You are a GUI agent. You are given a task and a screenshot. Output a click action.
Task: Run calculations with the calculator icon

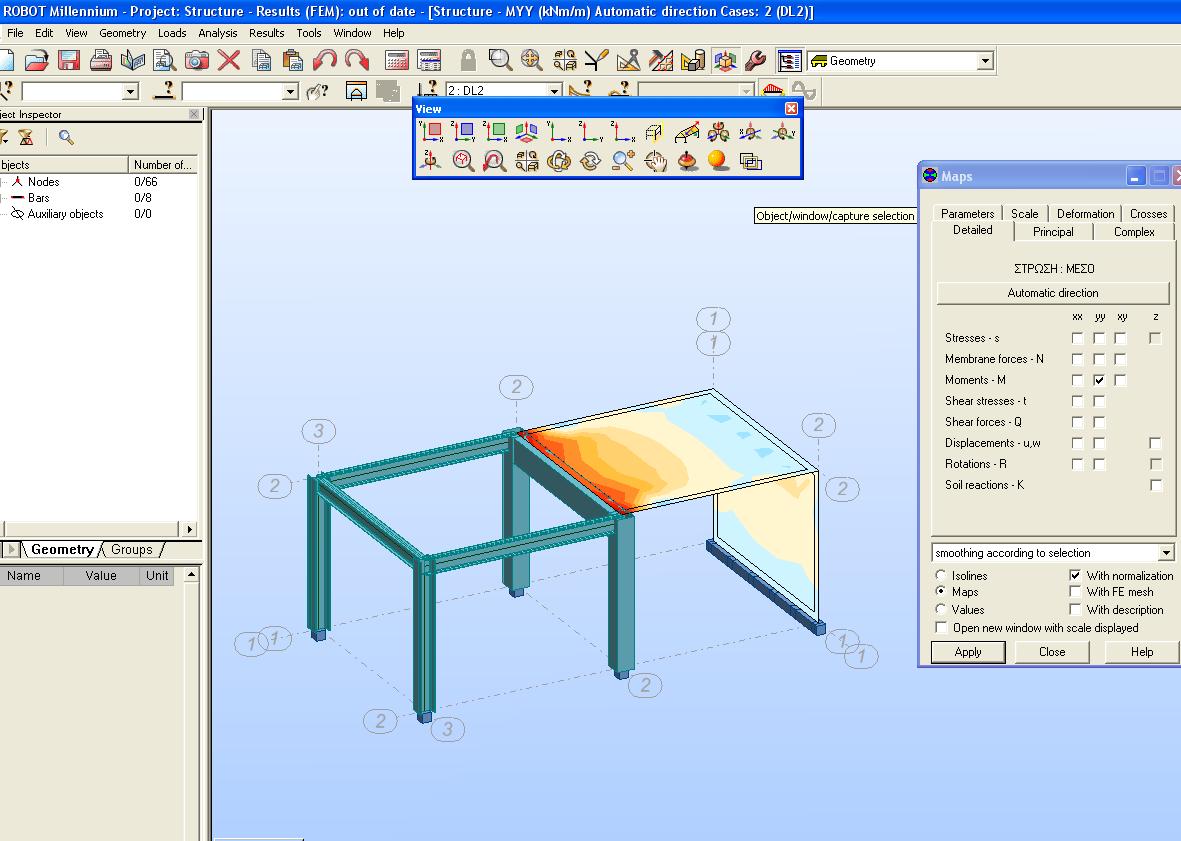(396, 60)
